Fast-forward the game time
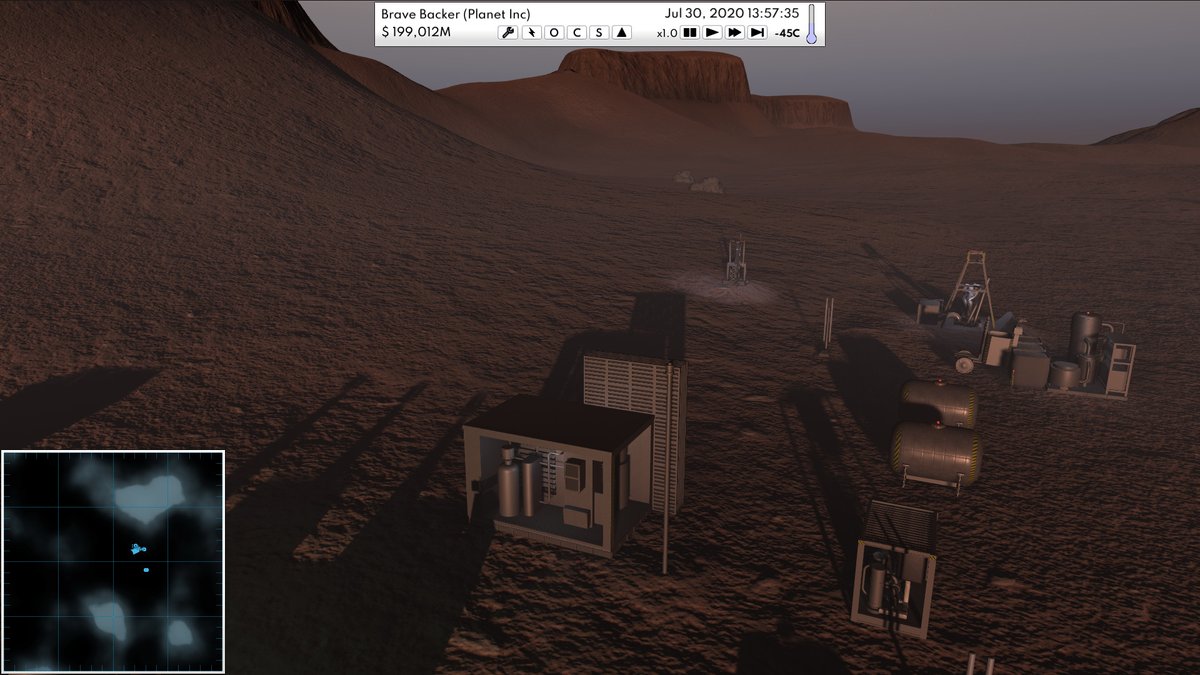This screenshot has width=1200, height=675. pos(737,31)
